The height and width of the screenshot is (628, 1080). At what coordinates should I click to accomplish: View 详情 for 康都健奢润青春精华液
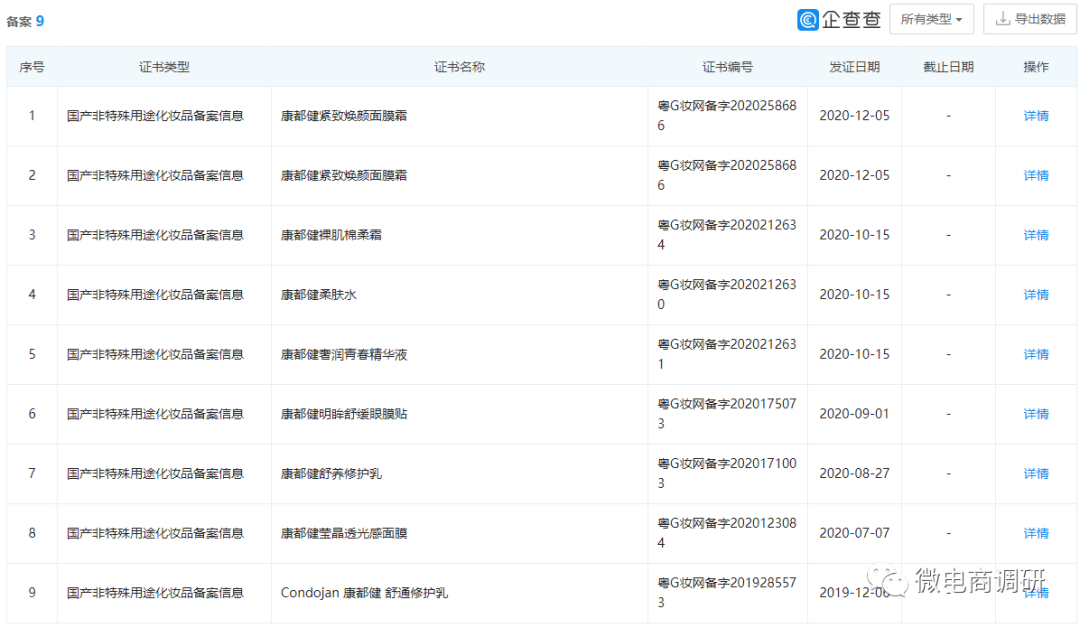click(1036, 355)
